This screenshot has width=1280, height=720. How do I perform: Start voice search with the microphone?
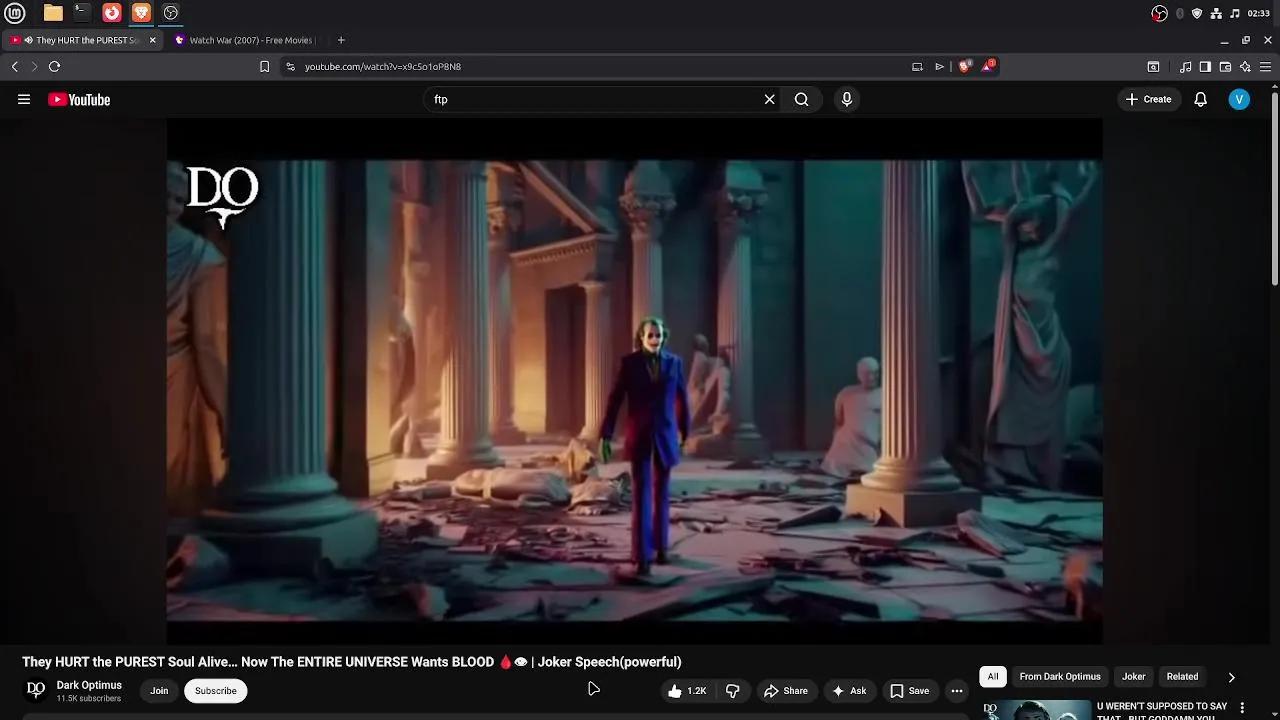846,99
